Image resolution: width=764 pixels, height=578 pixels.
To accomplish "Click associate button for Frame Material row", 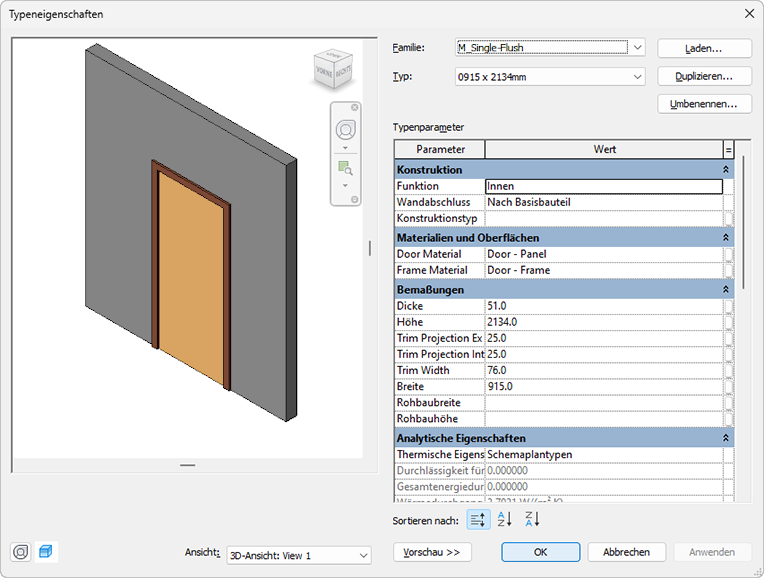I will pos(728,270).
